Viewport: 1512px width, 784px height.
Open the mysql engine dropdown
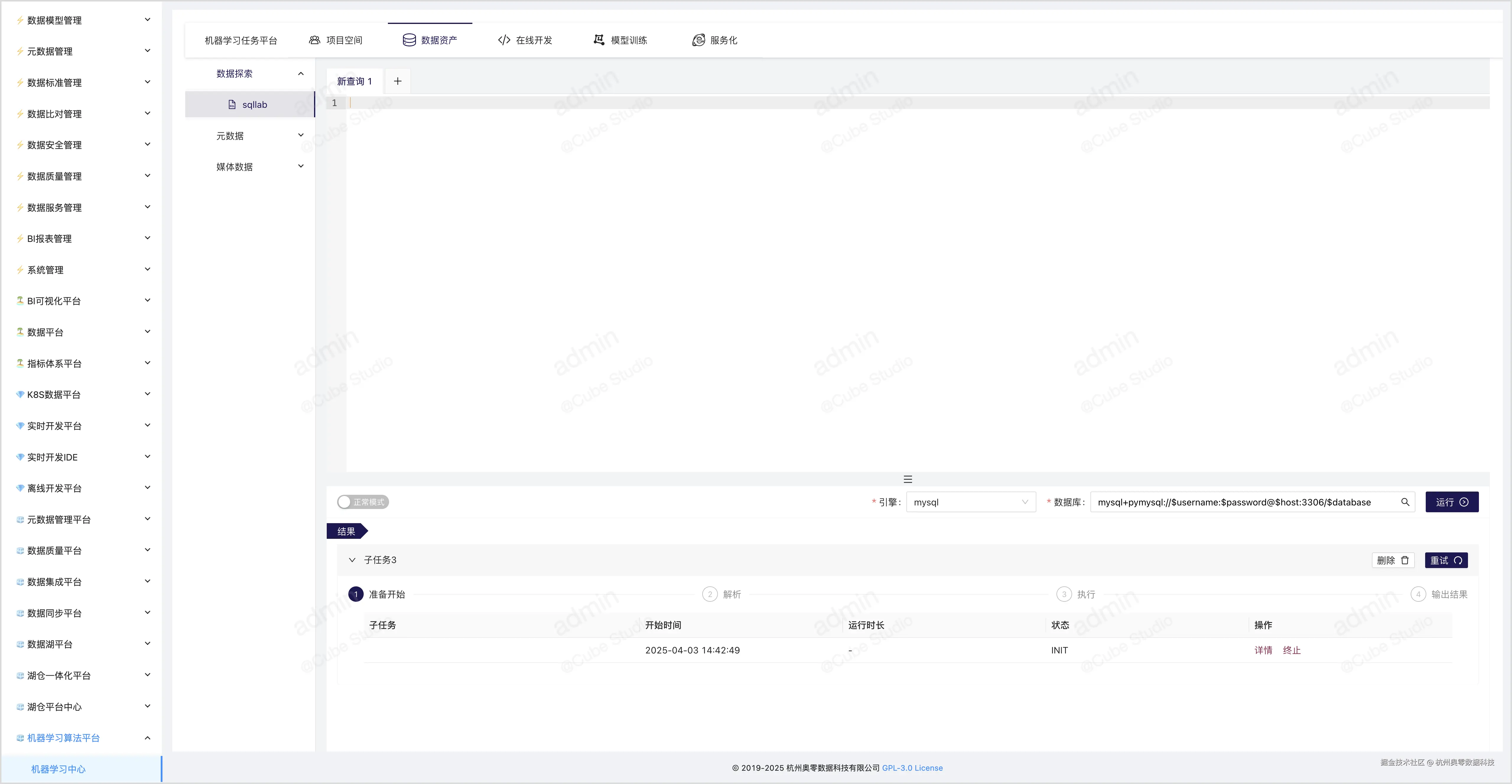pos(971,502)
